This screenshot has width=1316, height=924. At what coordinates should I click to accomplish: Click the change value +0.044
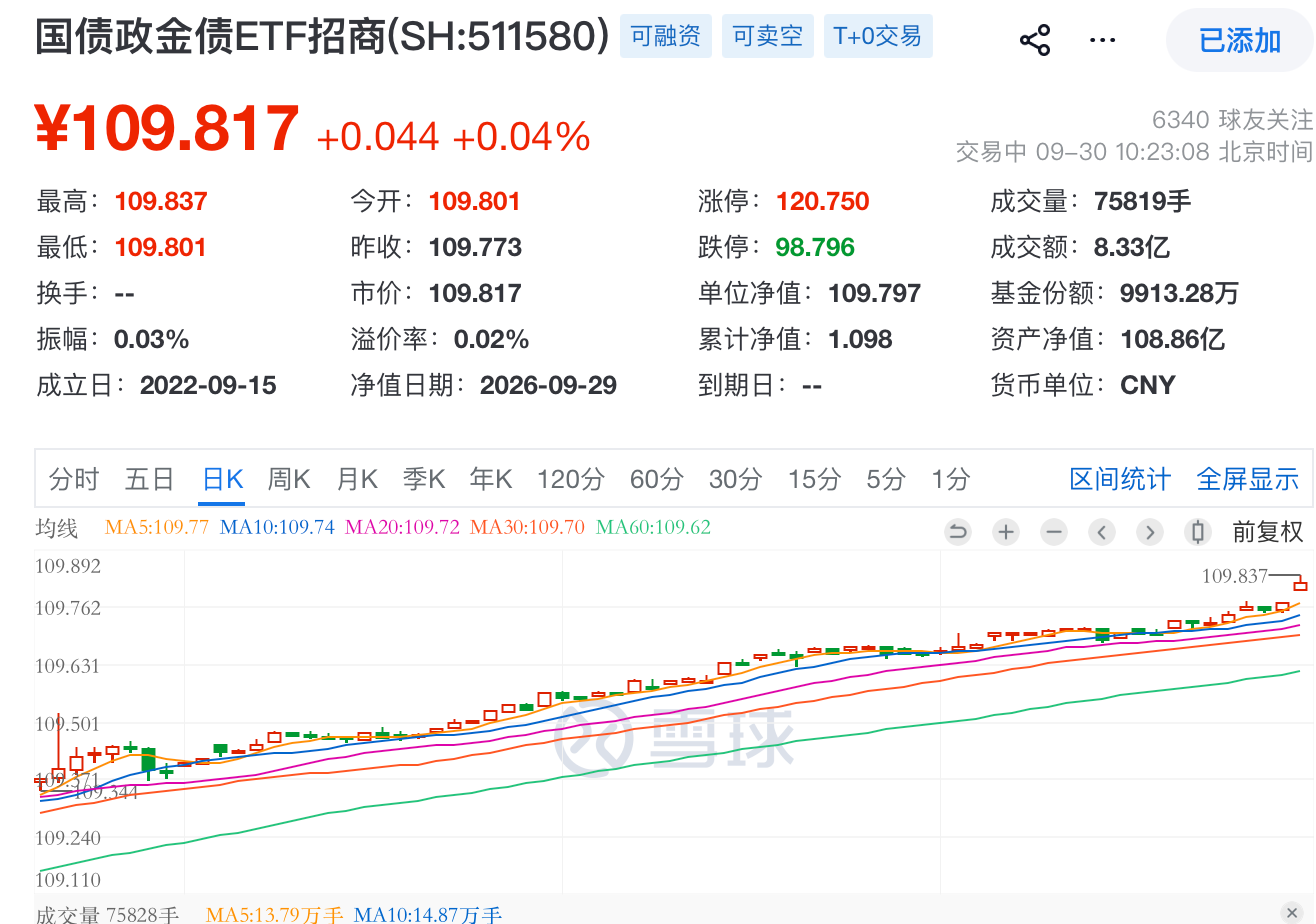click(x=378, y=137)
